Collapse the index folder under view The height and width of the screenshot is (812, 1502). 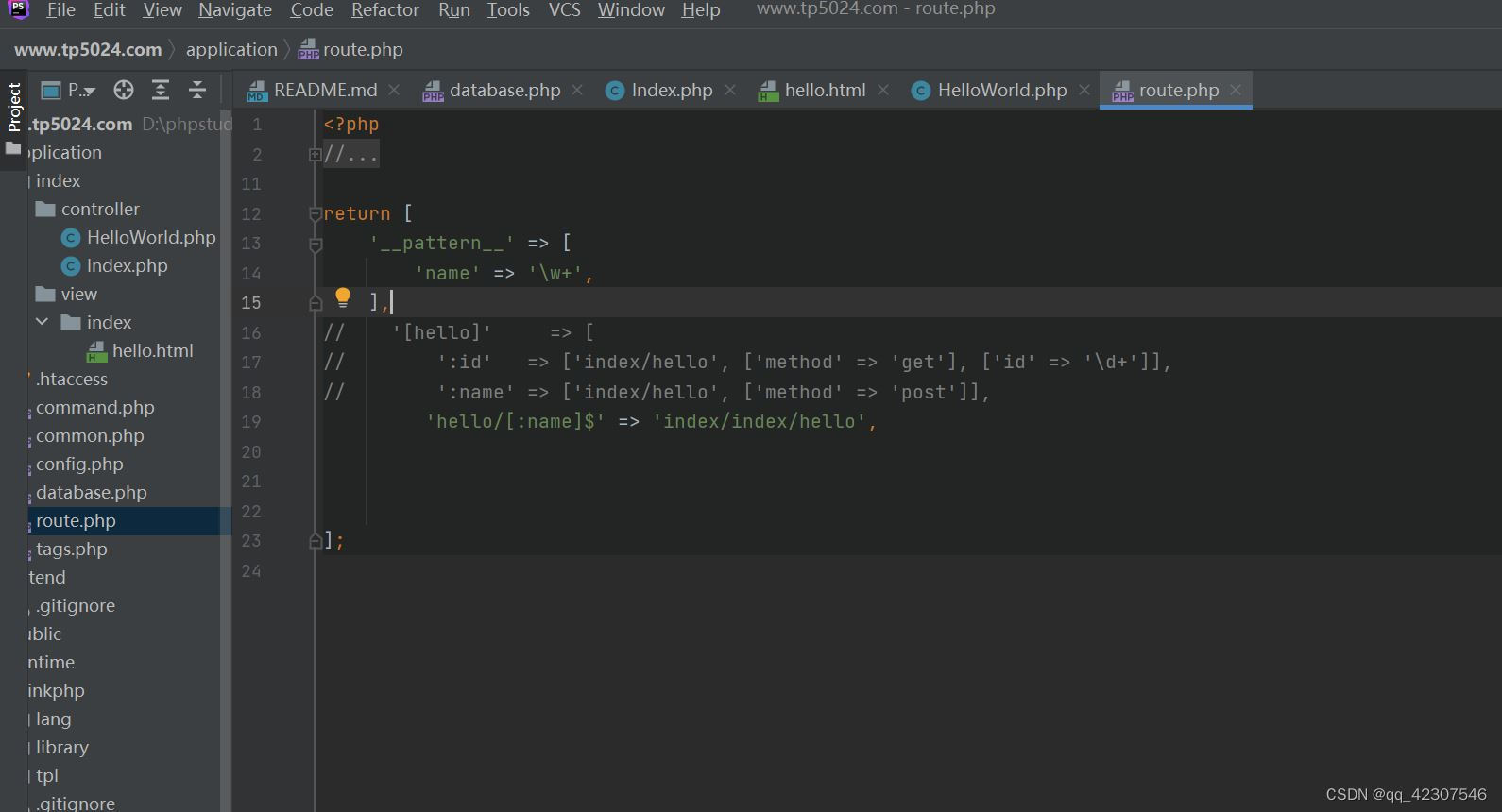(x=42, y=322)
